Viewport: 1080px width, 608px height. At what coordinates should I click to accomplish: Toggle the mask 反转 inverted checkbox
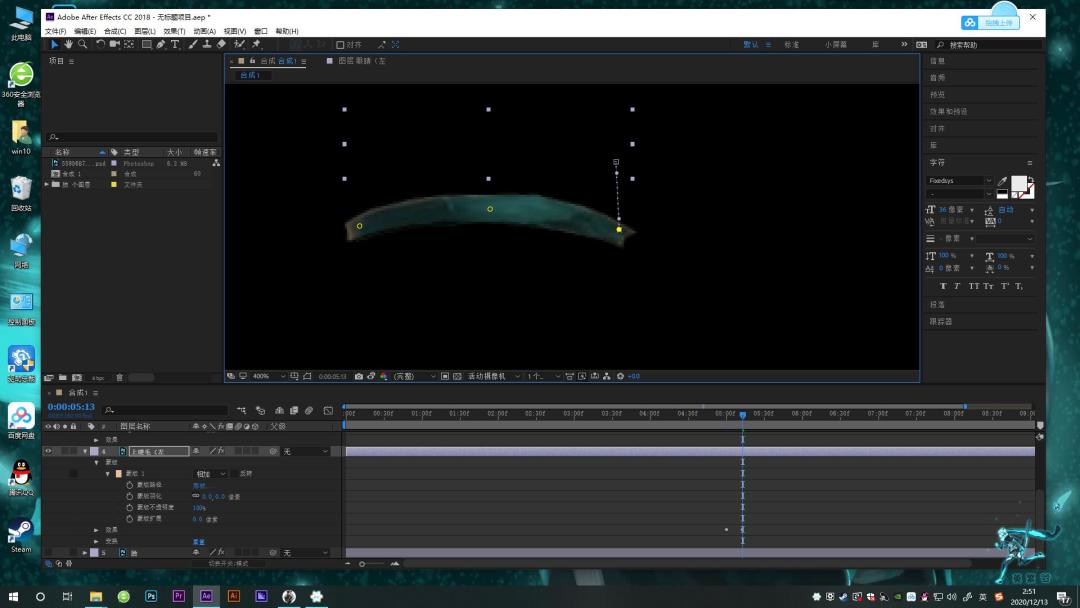tap(234, 474)
